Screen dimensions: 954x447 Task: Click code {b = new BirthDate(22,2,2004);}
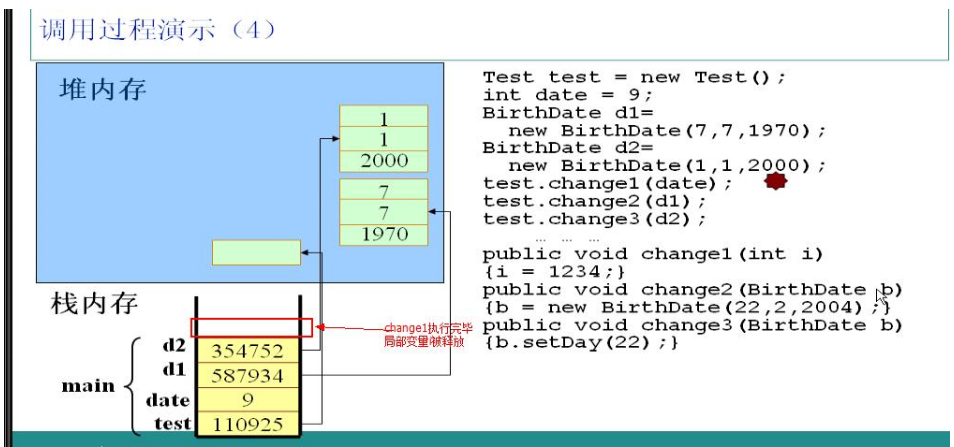click(686, 307)
